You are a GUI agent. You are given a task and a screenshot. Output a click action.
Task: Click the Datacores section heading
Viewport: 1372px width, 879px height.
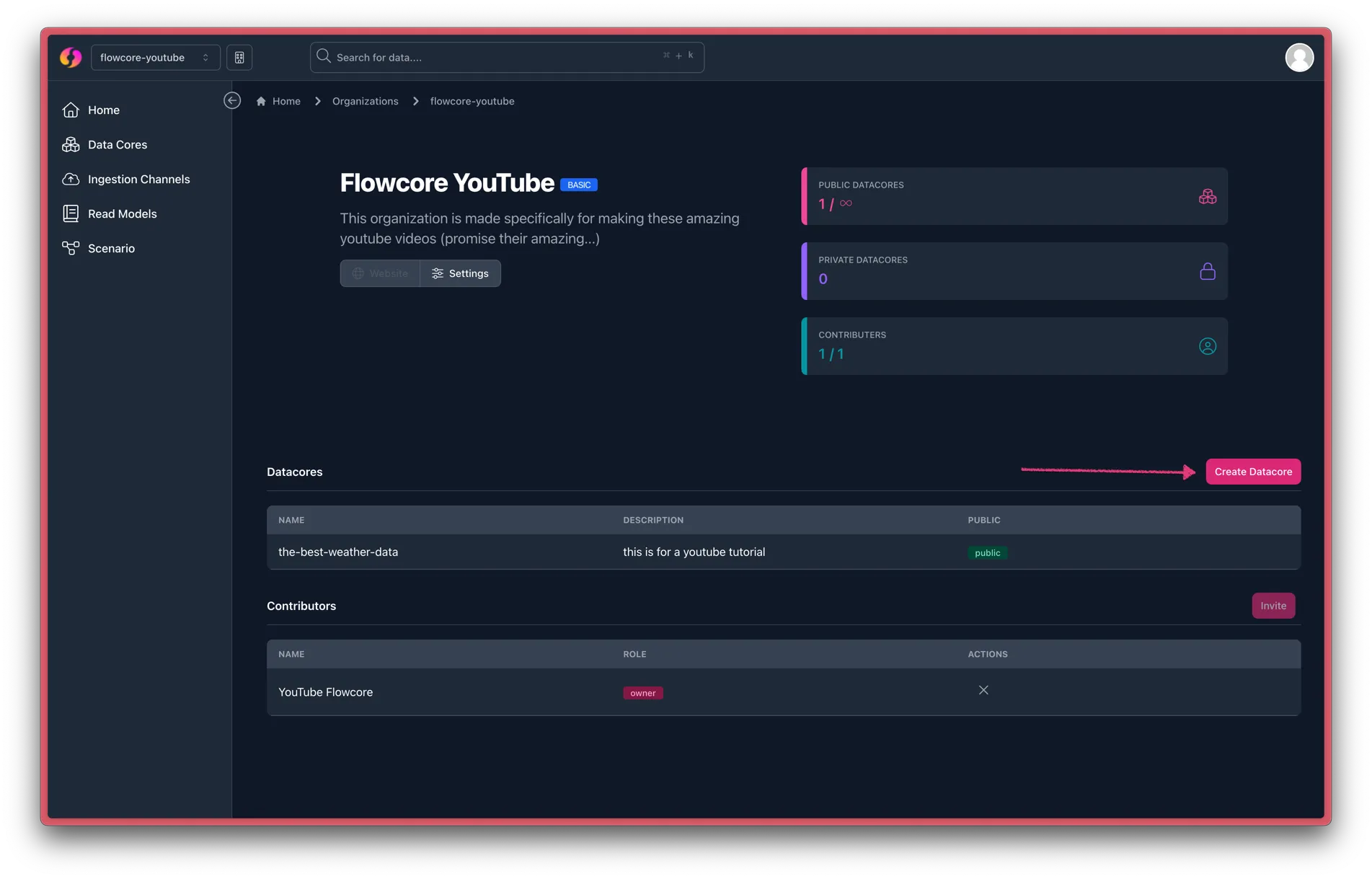pos(294,472)
